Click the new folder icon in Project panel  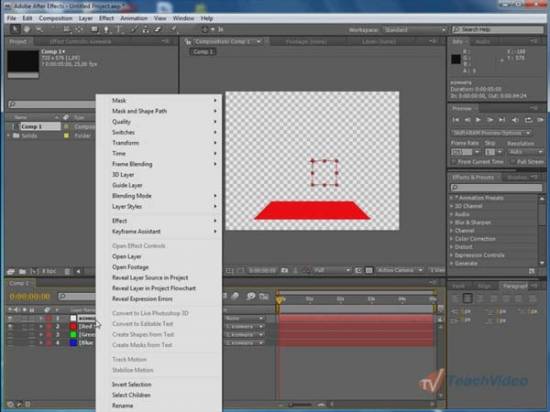click(22, 271)
